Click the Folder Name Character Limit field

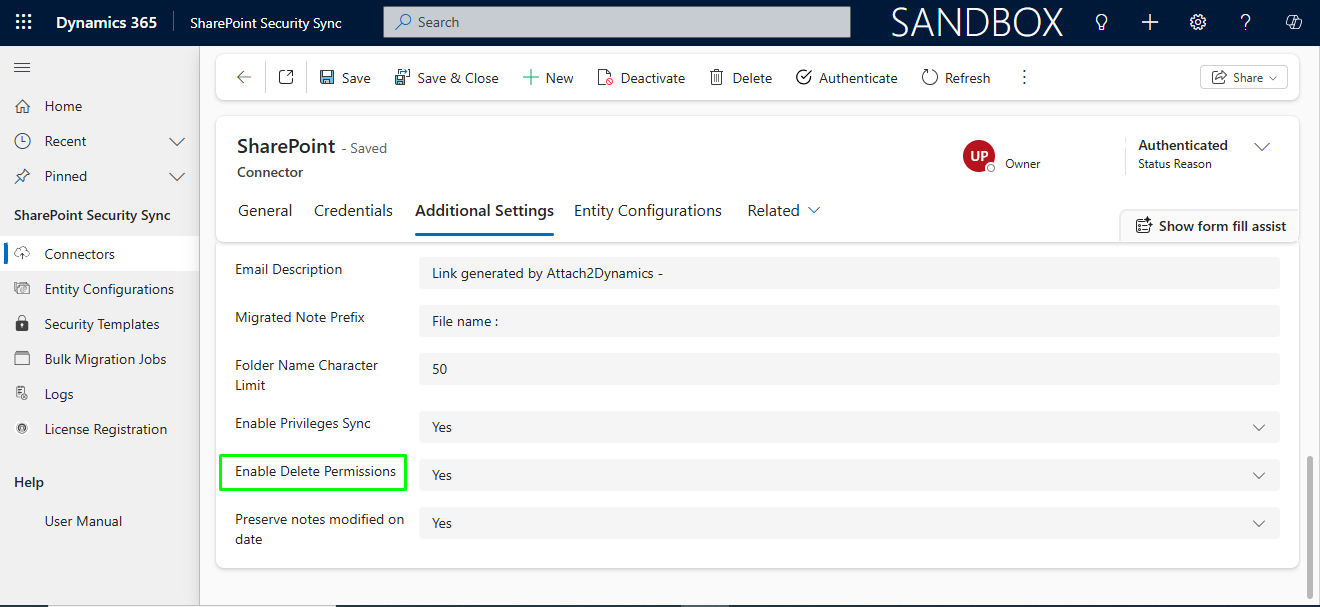point(848,369)
